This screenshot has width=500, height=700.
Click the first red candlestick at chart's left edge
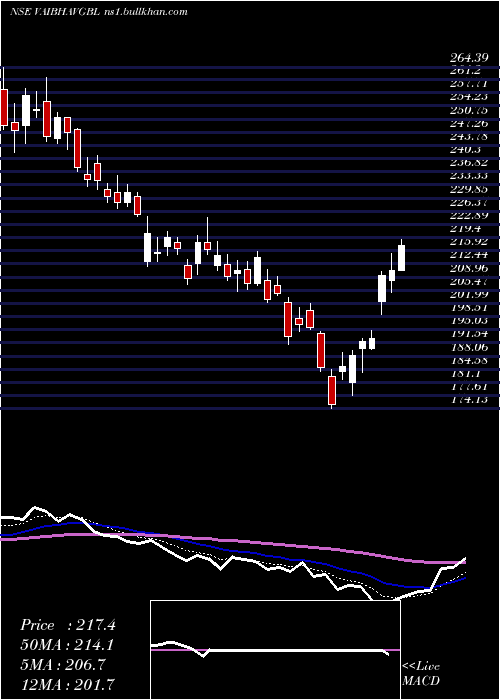click(4, 107)
